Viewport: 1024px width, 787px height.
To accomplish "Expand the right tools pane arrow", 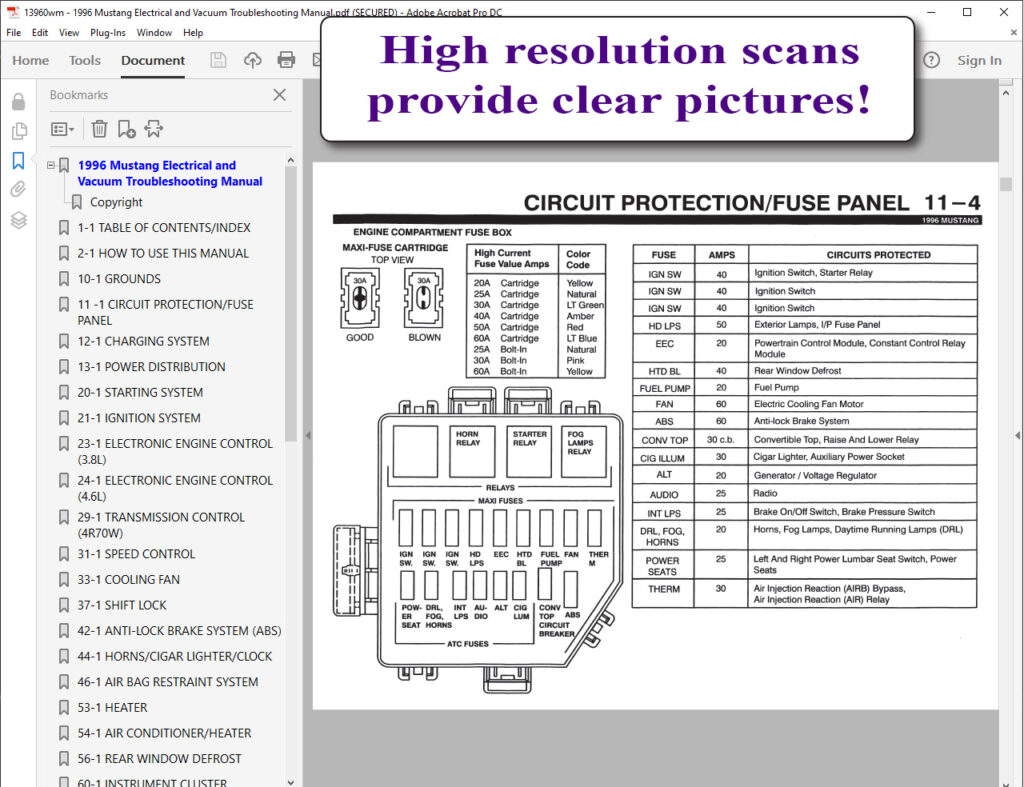I will coord(1017,435).
